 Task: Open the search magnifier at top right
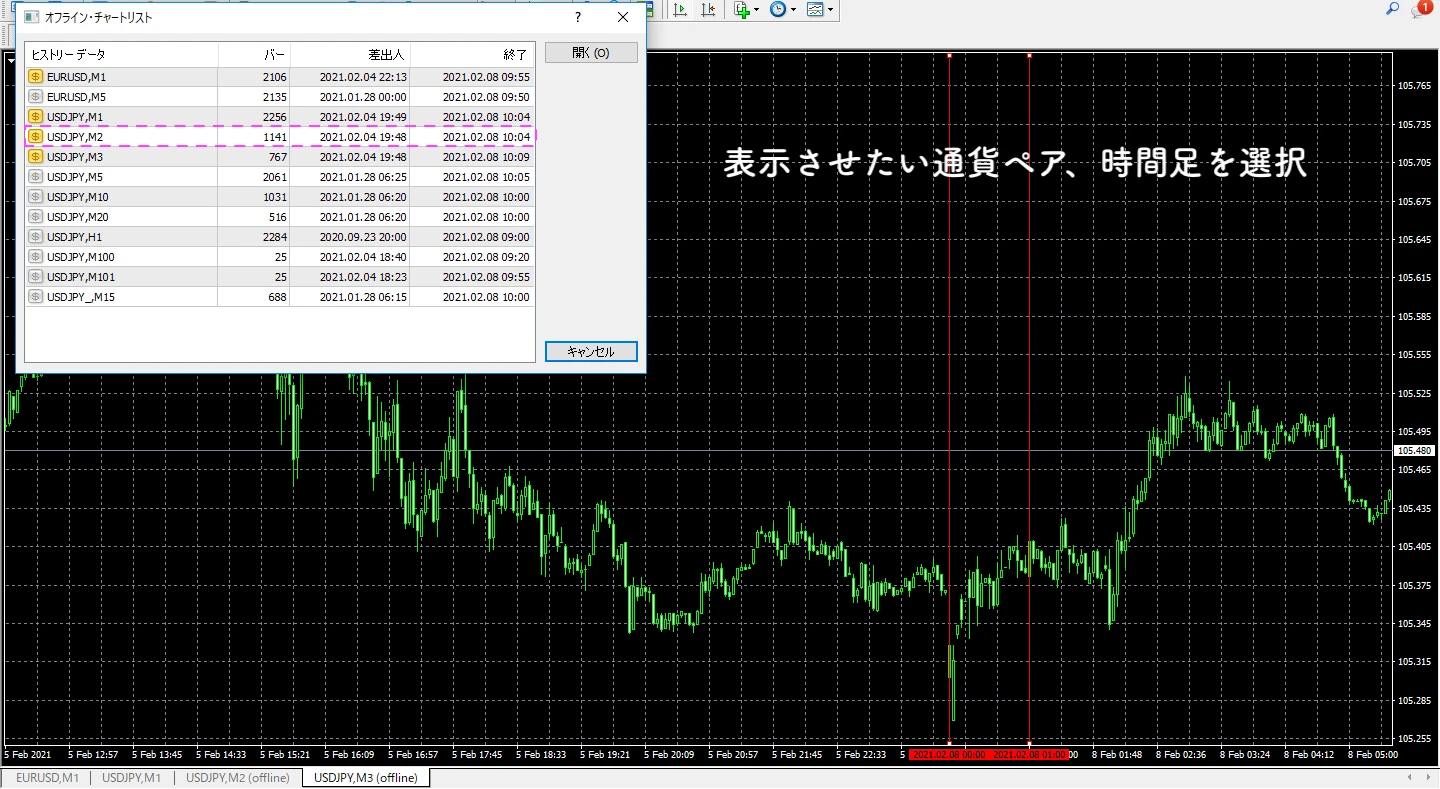click(1393, 10)
